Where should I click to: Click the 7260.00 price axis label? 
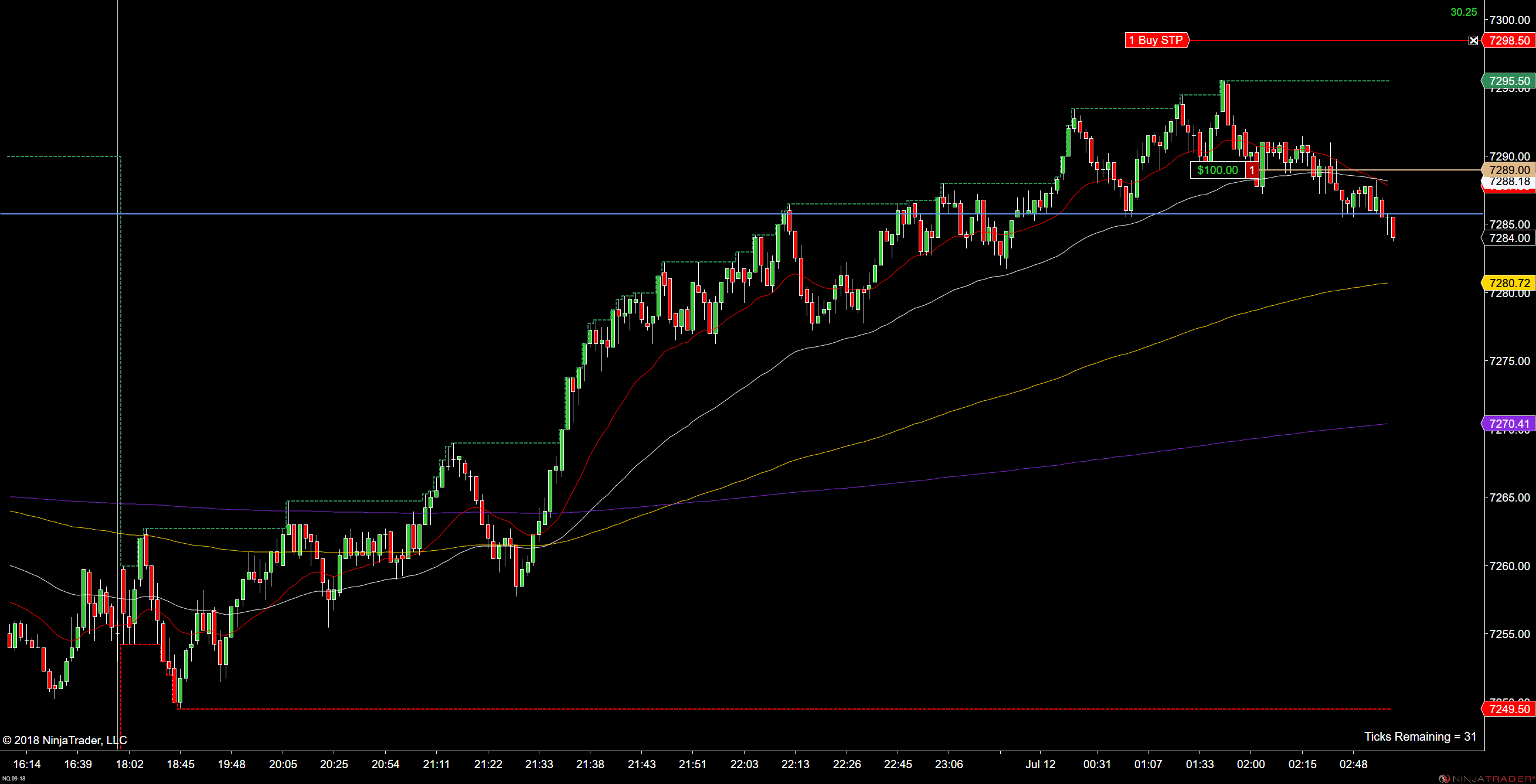pyautogui.click(x=1510, y=566)
